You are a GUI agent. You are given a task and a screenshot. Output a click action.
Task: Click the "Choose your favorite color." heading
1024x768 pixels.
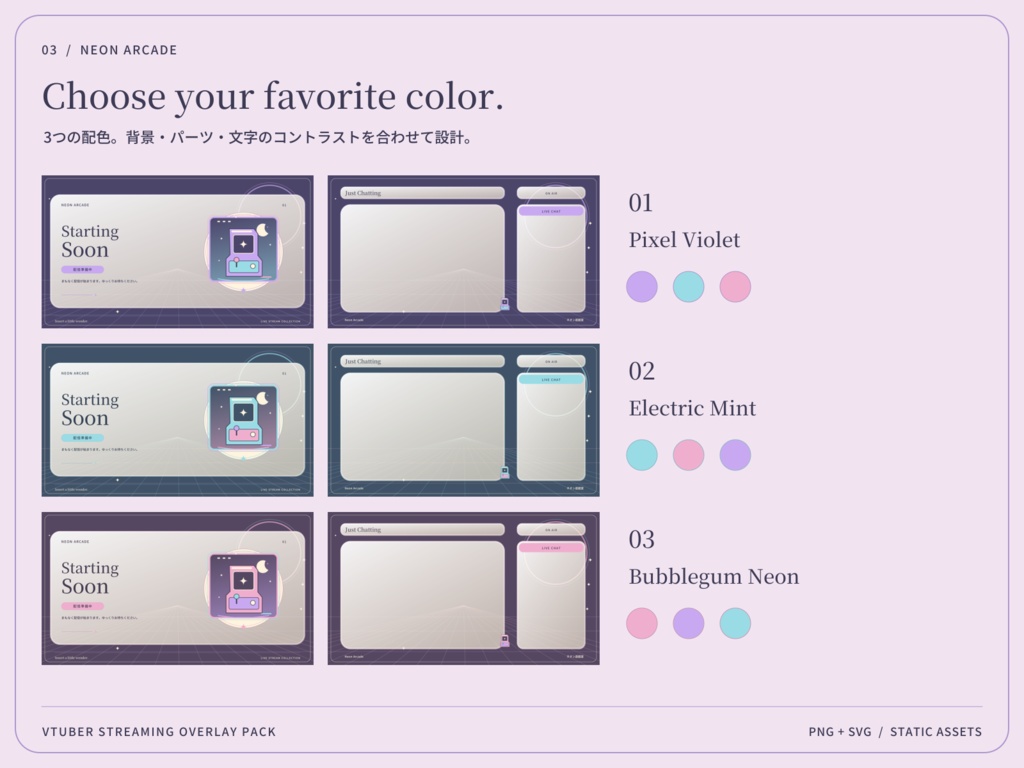click(273, 97)
